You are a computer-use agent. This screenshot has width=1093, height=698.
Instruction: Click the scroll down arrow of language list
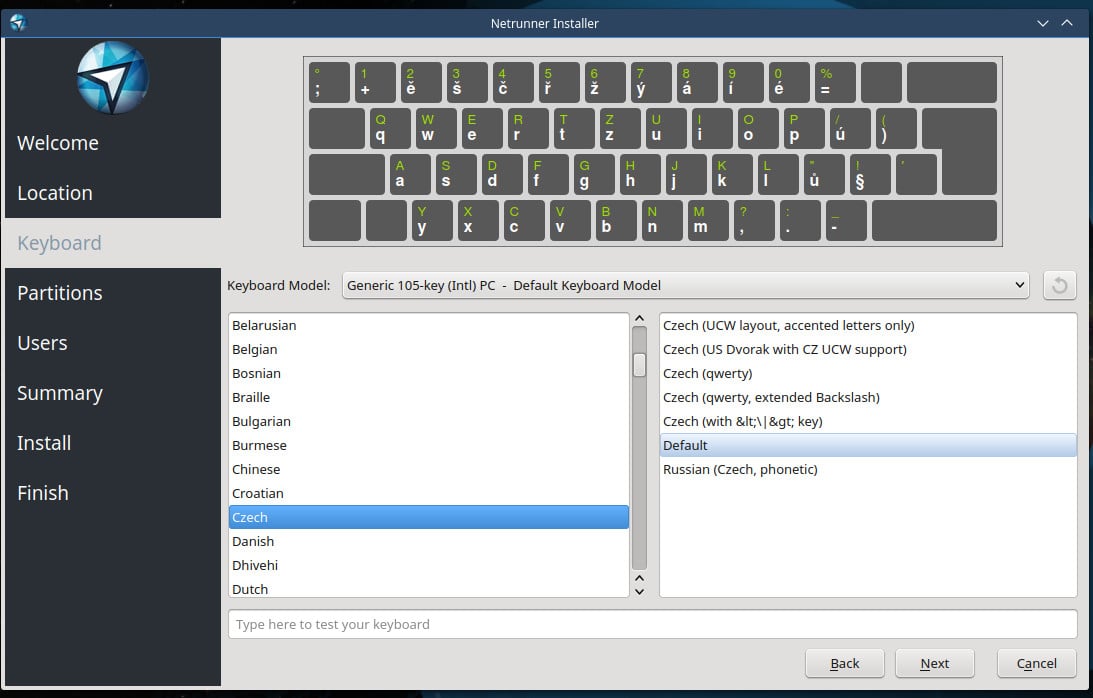pos(639,591)
